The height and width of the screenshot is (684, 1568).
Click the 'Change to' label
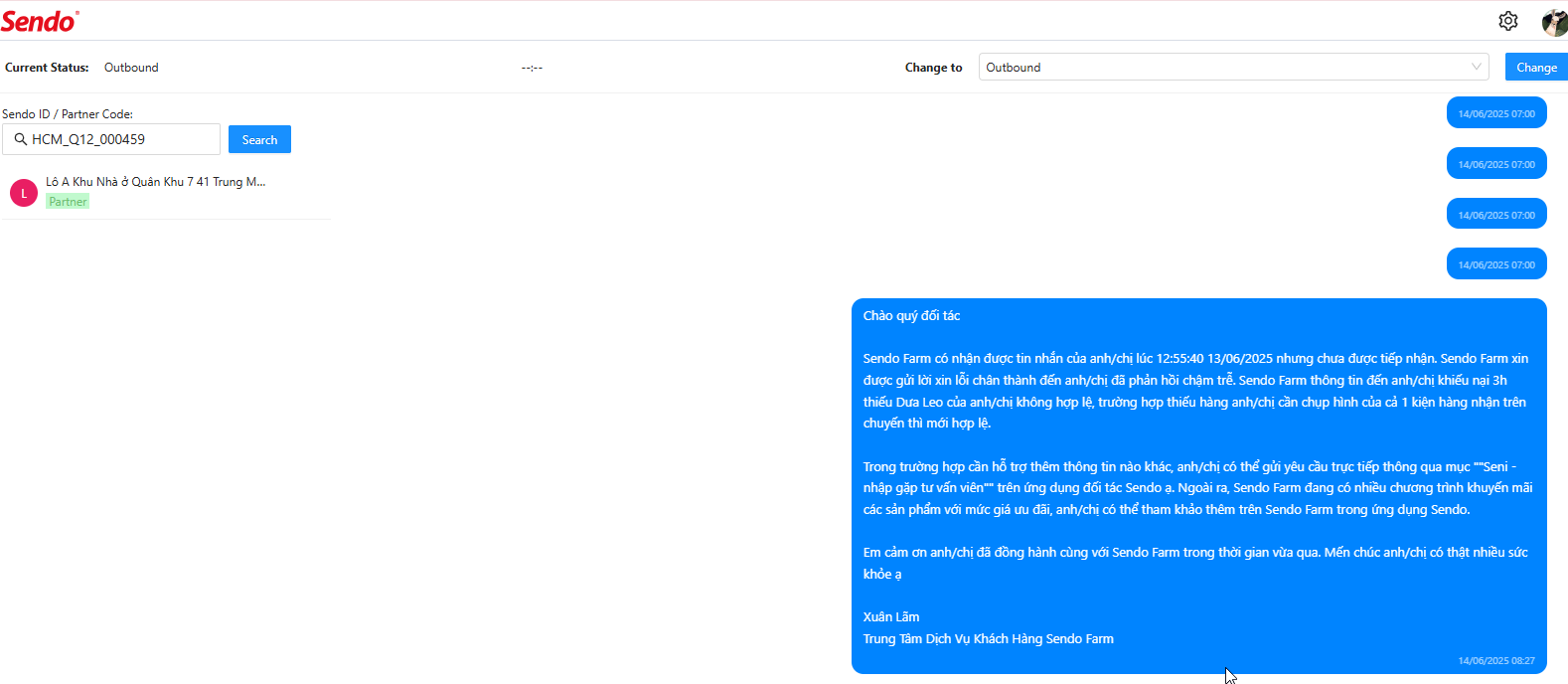tap(933, 68)
